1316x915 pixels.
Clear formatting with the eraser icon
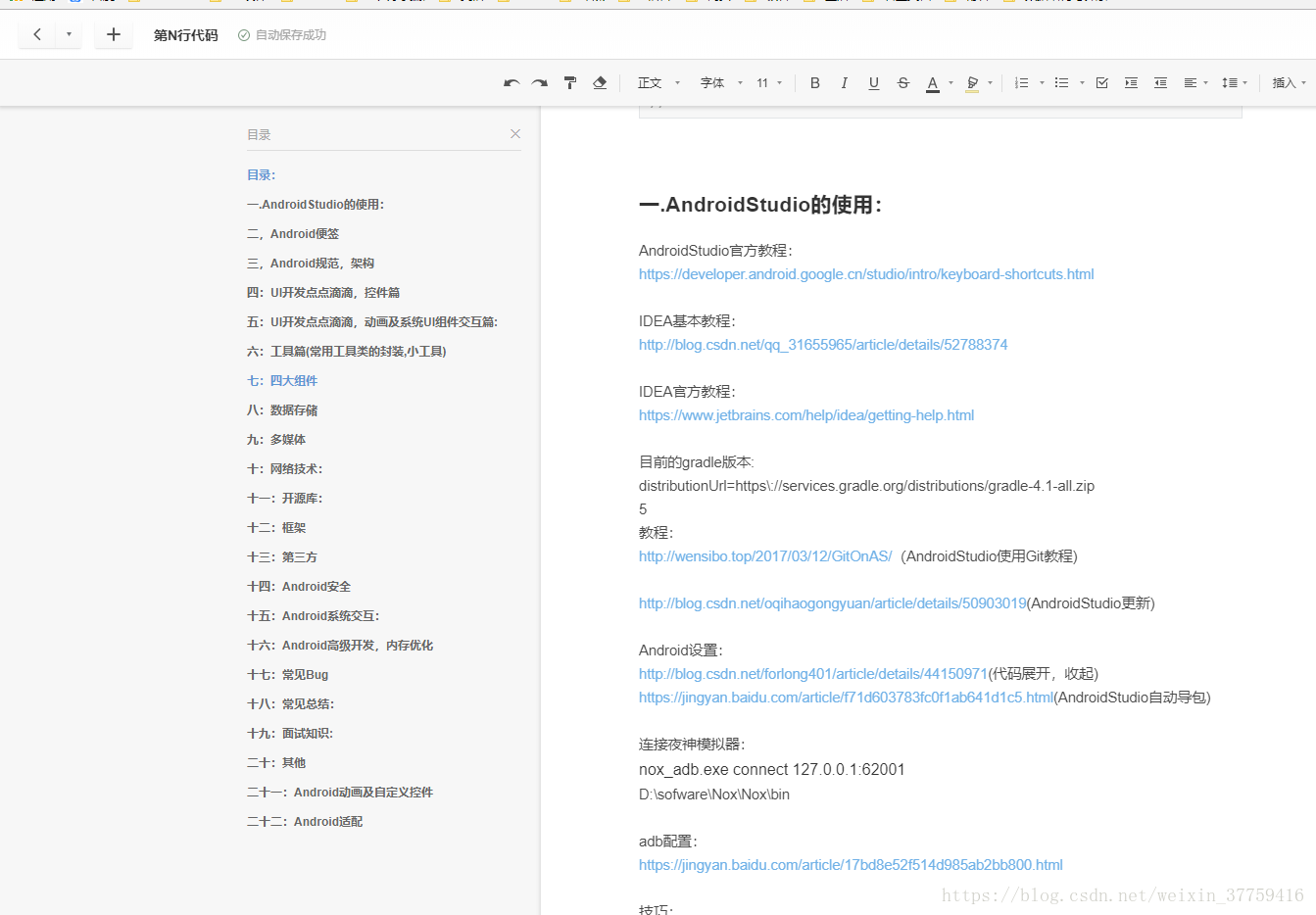(x=600, y=83)
